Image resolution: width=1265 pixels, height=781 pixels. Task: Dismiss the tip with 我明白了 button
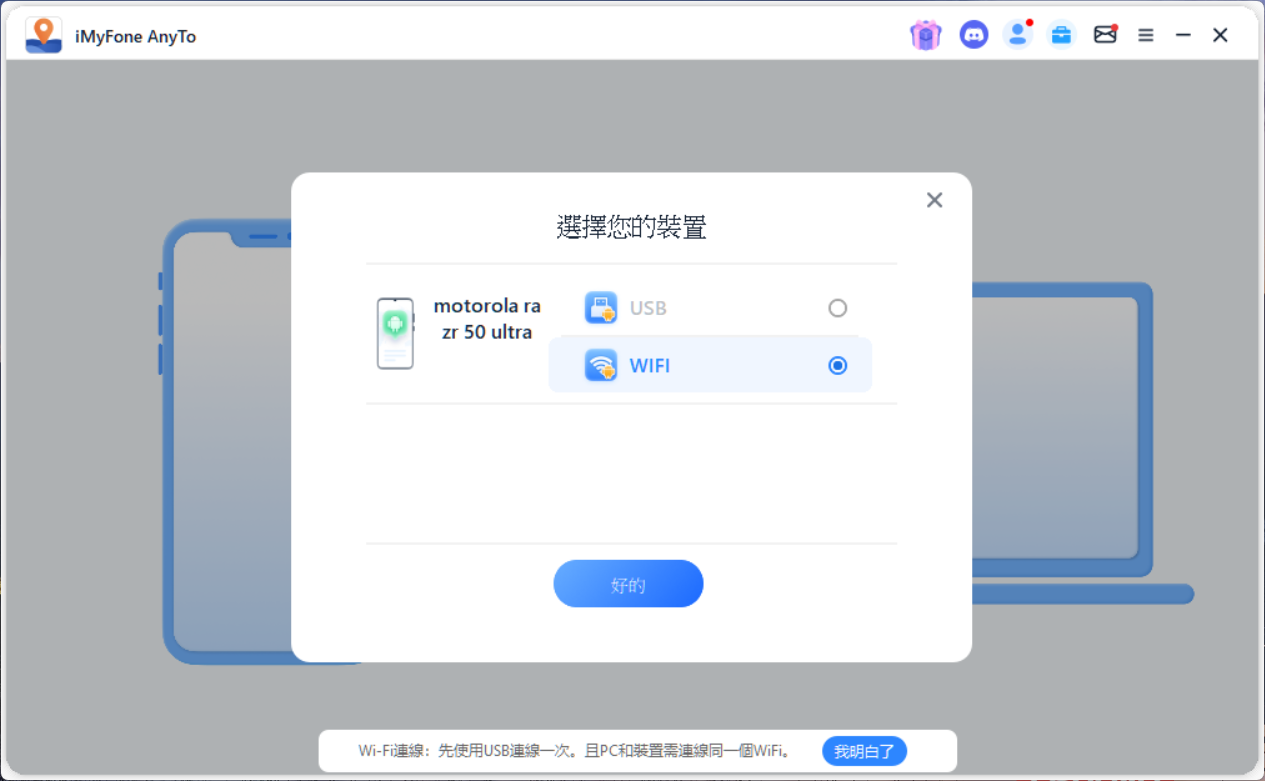pyautogui.click(x=864, y=751)
